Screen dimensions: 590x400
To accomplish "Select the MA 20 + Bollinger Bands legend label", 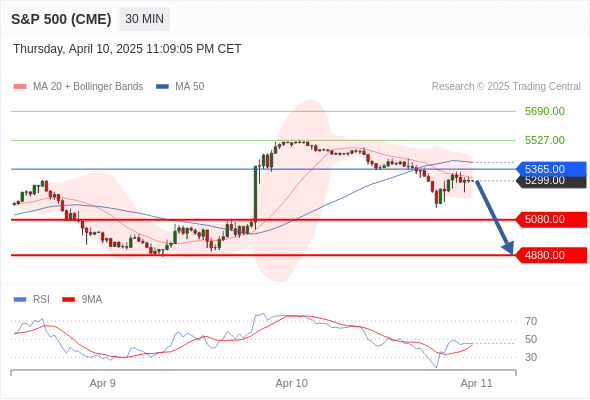I will pyautogui.click(x=88, y=87).
